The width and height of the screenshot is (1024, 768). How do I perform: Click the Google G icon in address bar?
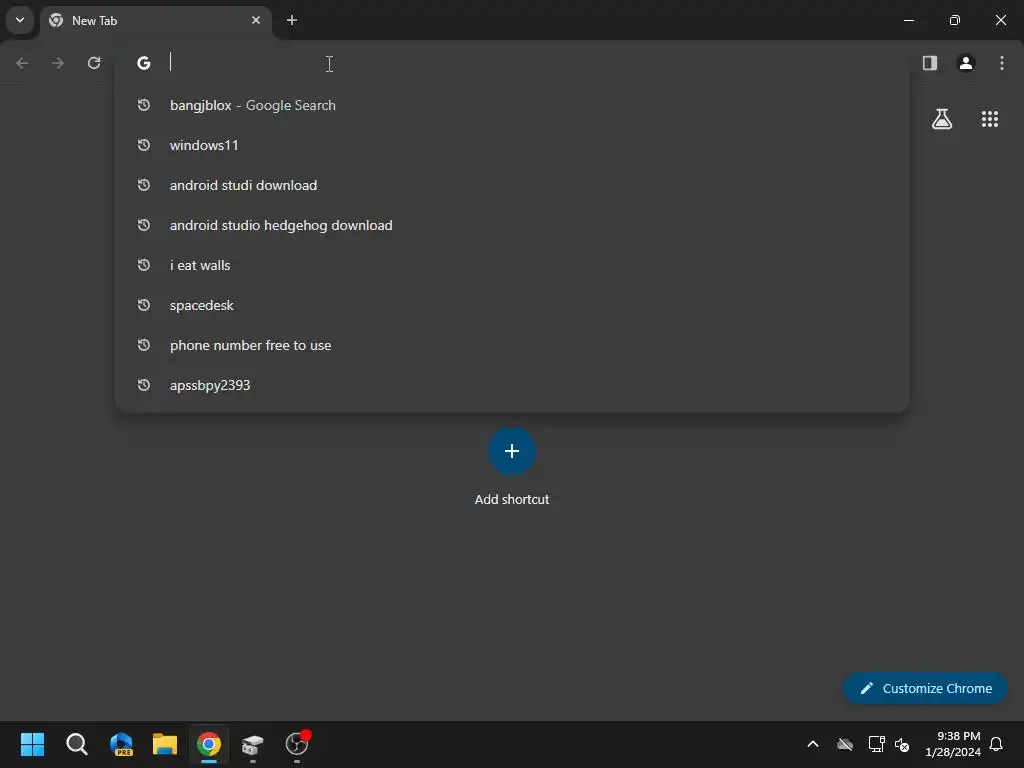pyautogui.click(x=144, y=63)
